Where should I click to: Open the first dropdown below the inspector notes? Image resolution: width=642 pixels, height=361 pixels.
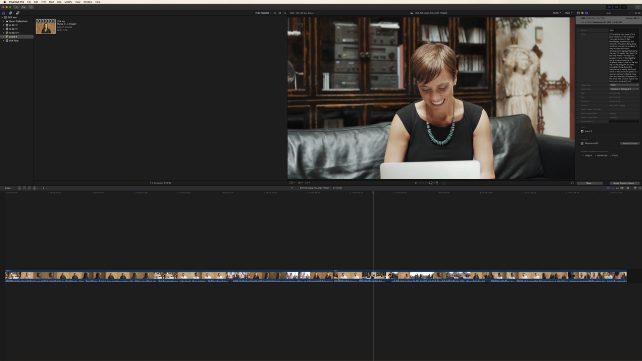click(x=624, y=85)
